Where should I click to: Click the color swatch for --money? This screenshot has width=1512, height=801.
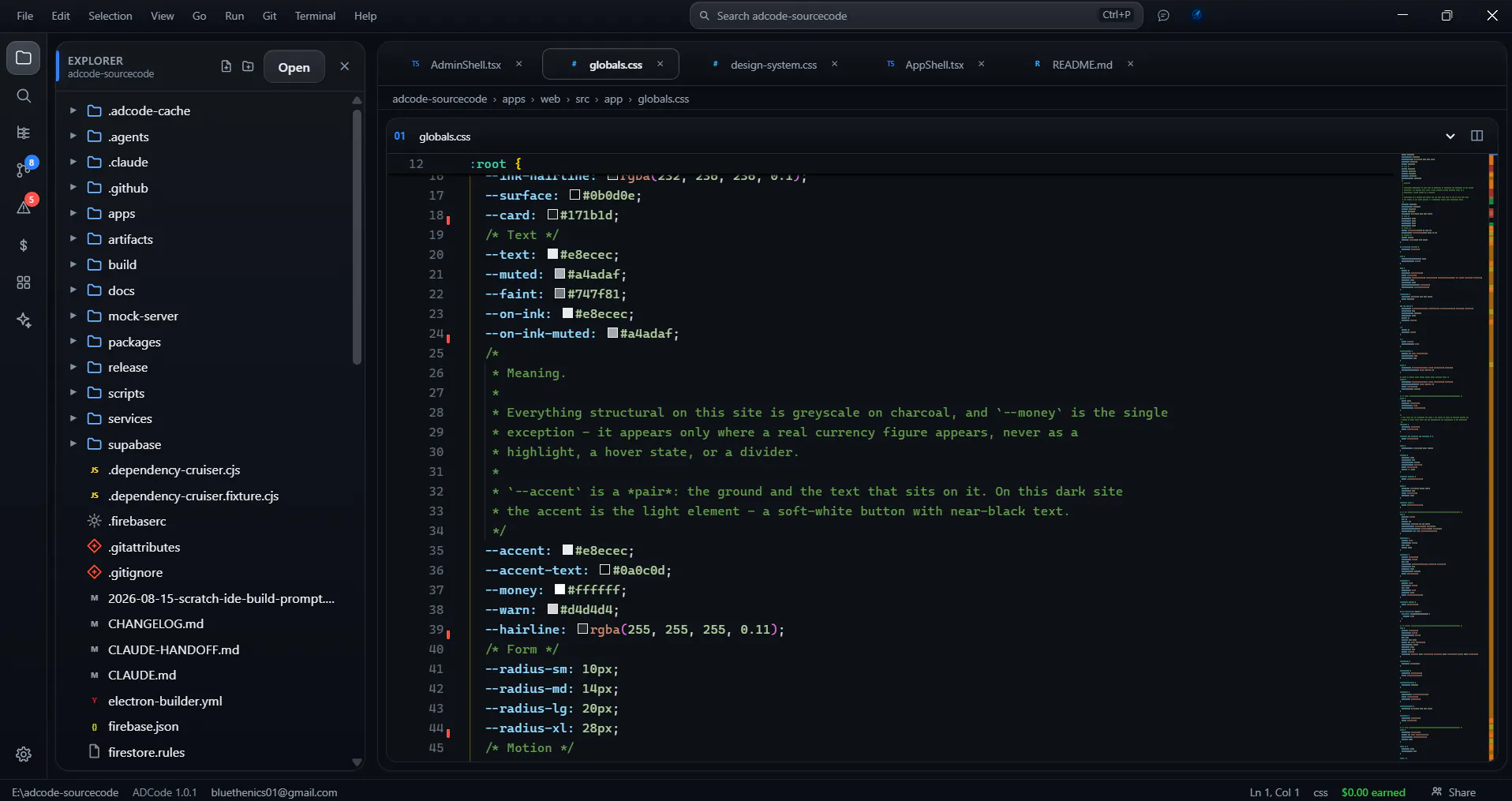pos(560,590)
